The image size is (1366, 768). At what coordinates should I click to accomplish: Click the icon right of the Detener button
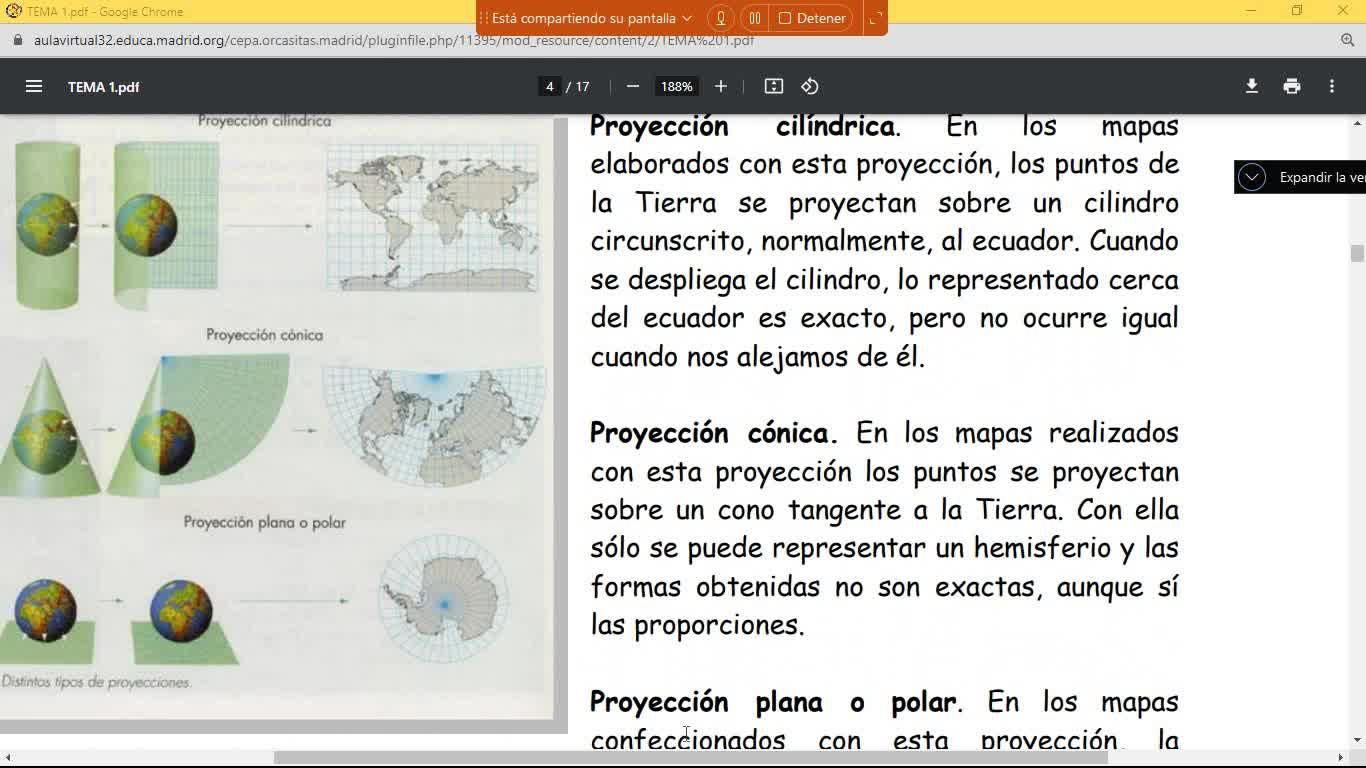click(x=875, y=18)
